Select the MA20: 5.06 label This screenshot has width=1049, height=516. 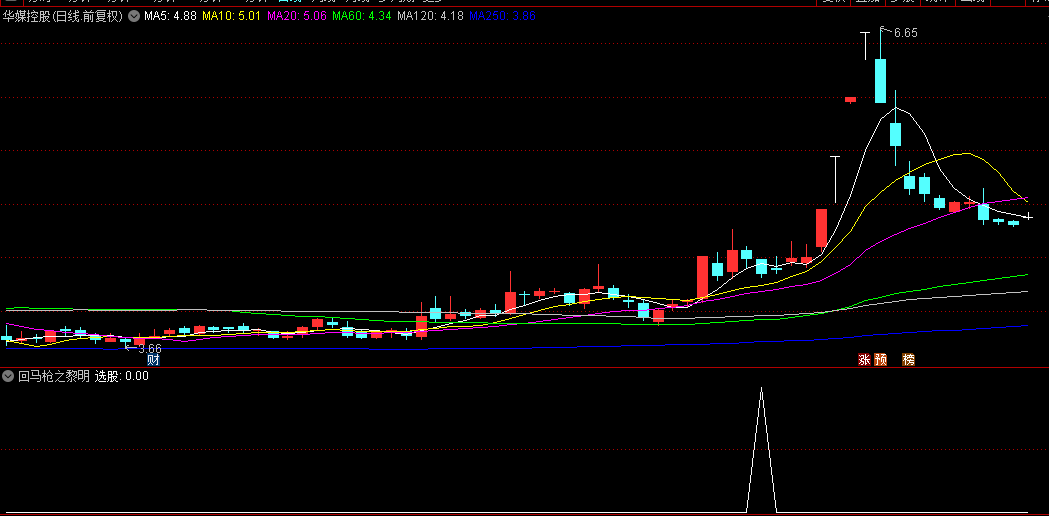coord(297,17)
